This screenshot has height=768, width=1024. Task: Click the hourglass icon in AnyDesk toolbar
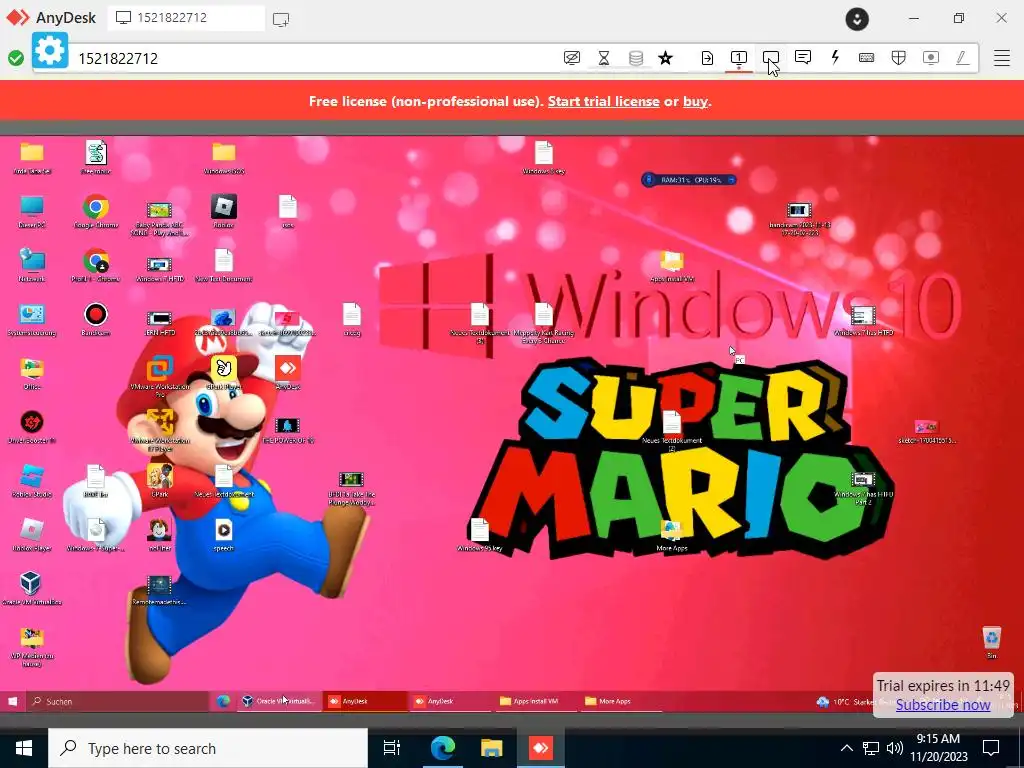coord(603,58)
